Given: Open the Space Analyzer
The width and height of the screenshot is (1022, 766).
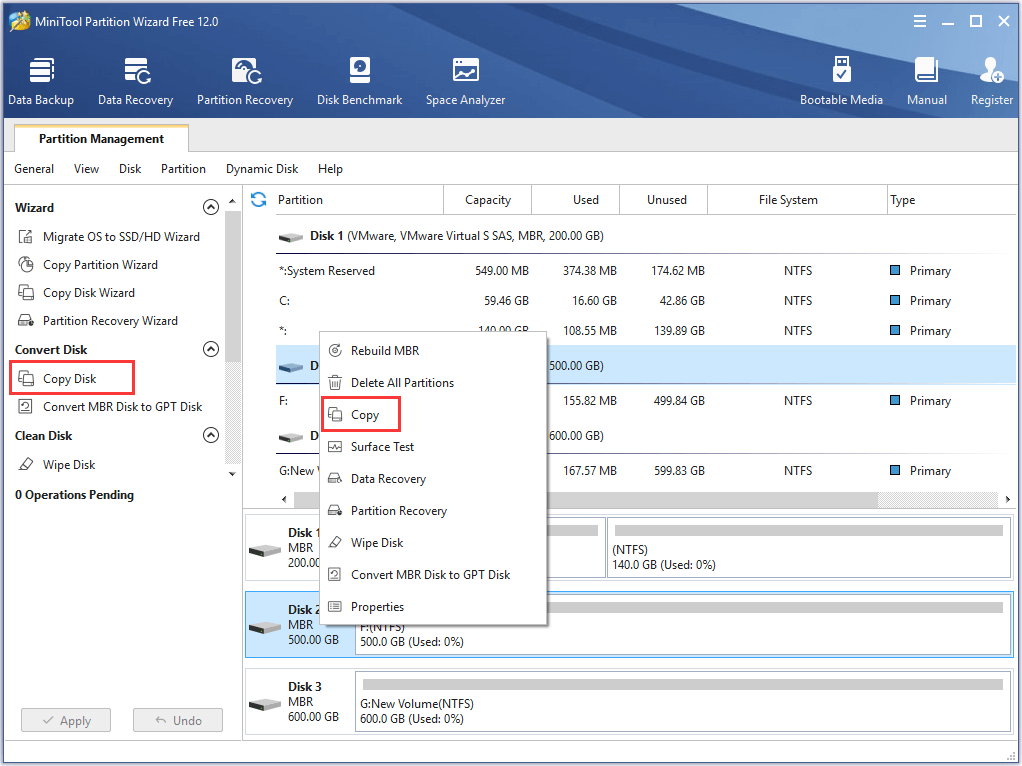Looking at the screenshot, I should coord(465,81).
